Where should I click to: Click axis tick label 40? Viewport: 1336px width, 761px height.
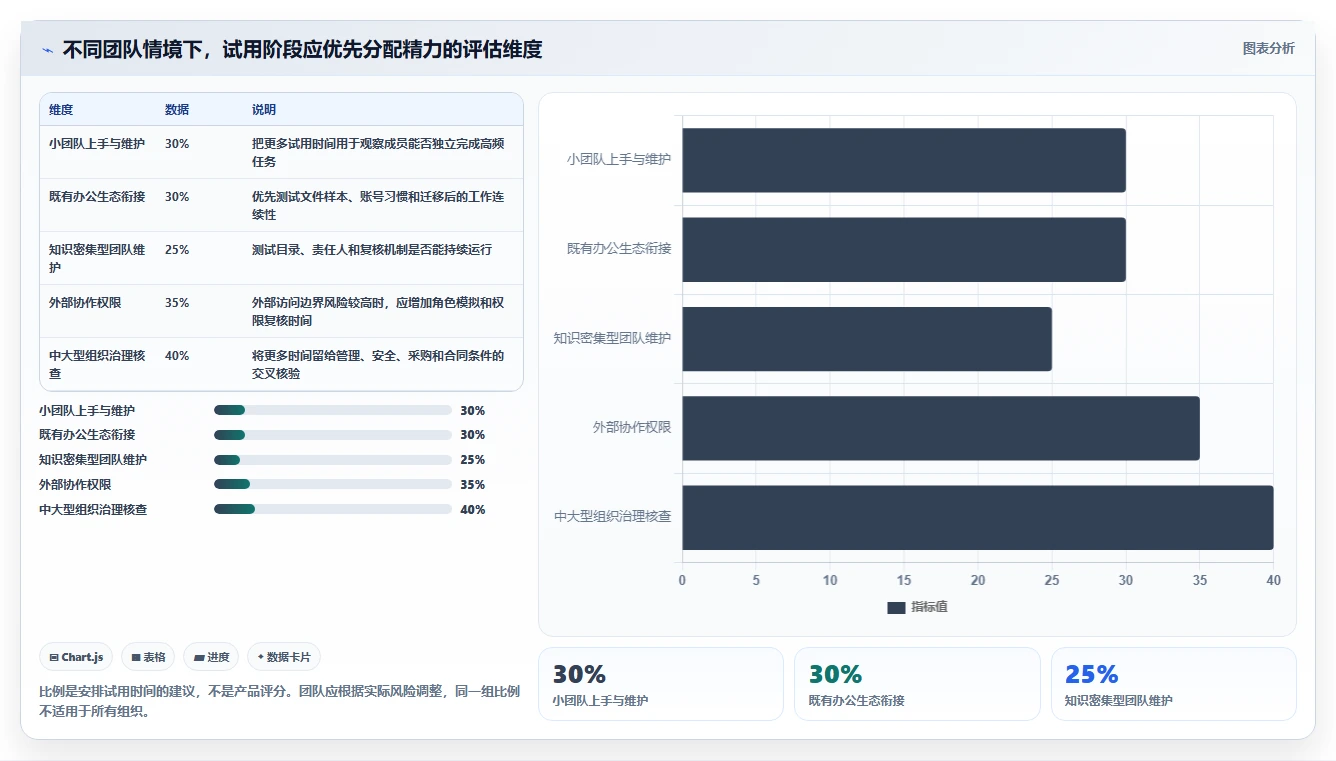[x=1273, y=581]
